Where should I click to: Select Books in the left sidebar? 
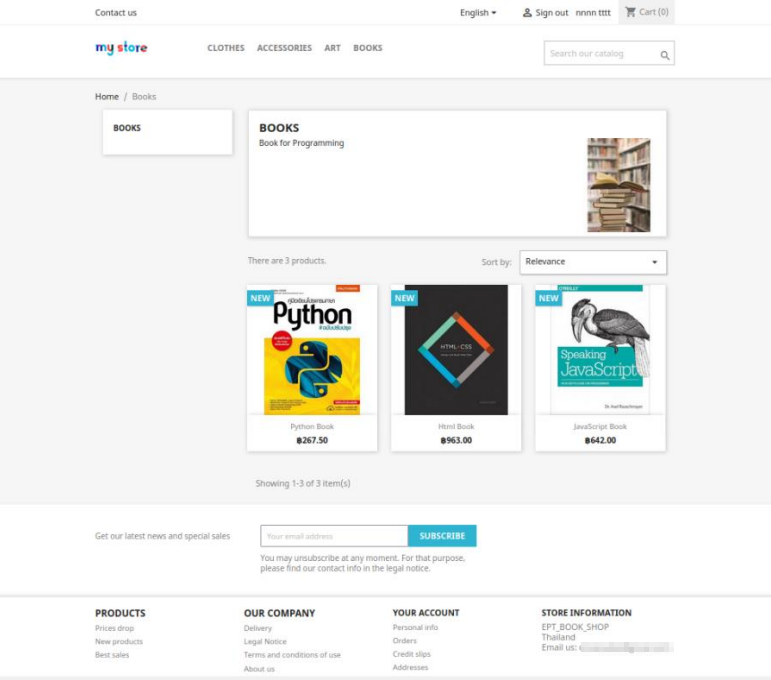coord(127,128)
